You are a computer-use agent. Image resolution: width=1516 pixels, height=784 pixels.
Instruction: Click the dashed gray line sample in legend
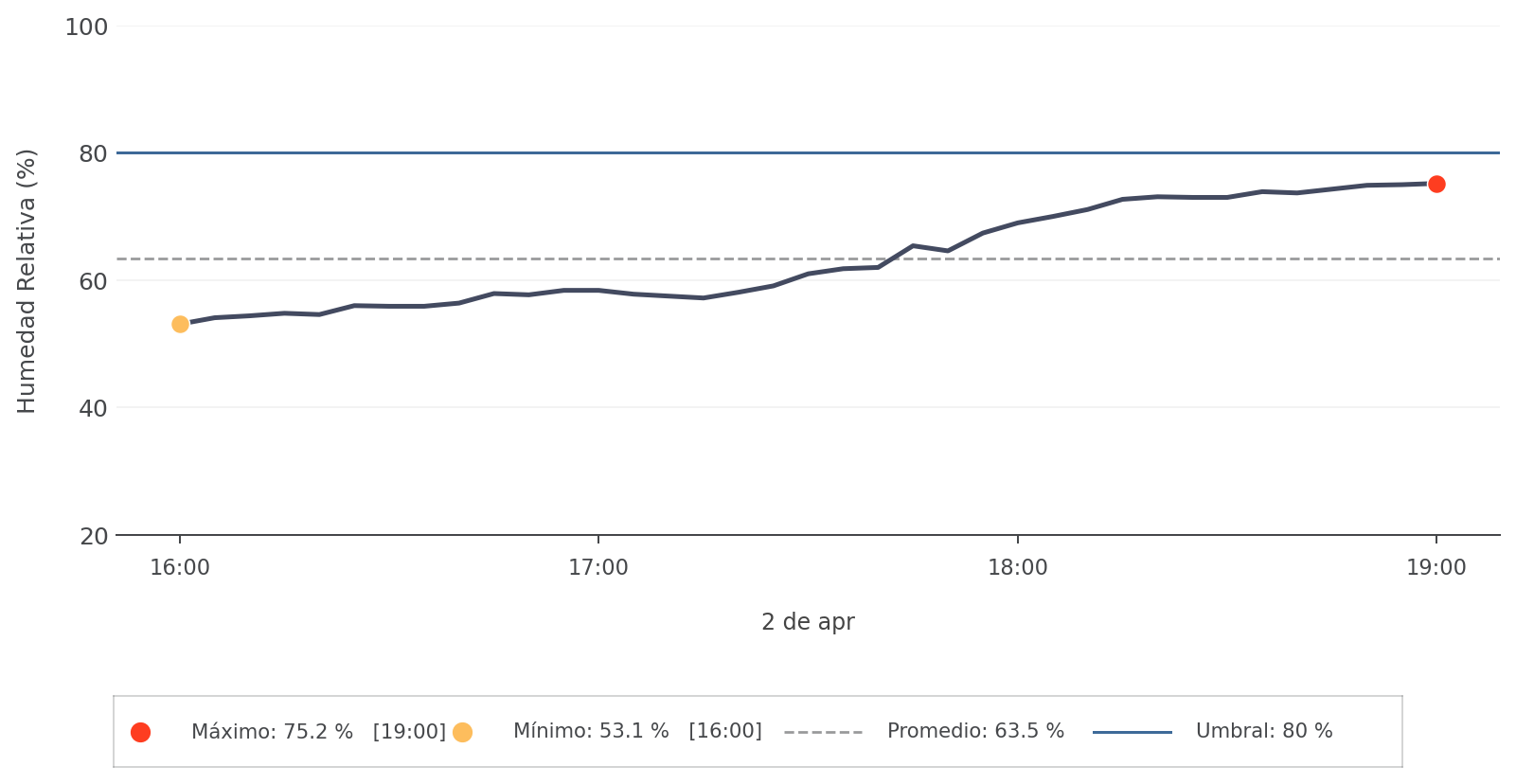(x=823, y=732)
